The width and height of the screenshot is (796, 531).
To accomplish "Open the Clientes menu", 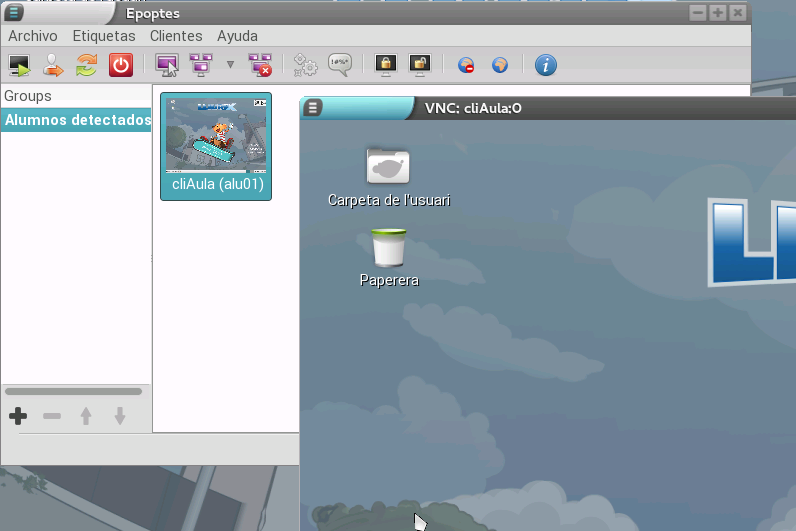I will pyautogui.click(x=176, y=36).
